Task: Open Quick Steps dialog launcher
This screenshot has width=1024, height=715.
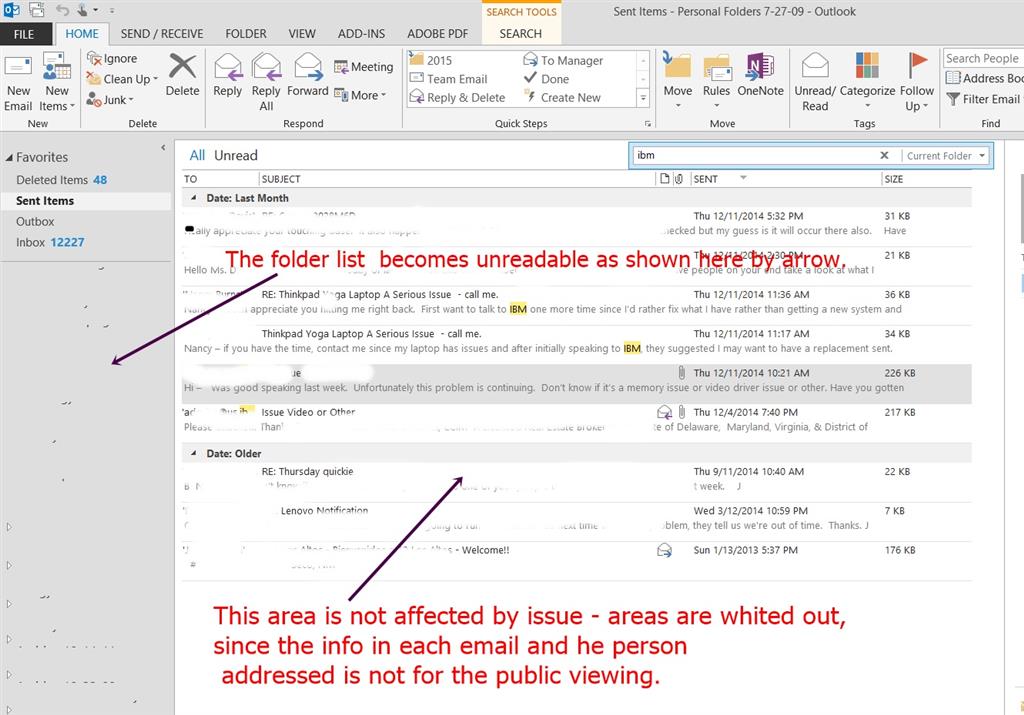Action: pyautogui.click(x=648, y=123)
